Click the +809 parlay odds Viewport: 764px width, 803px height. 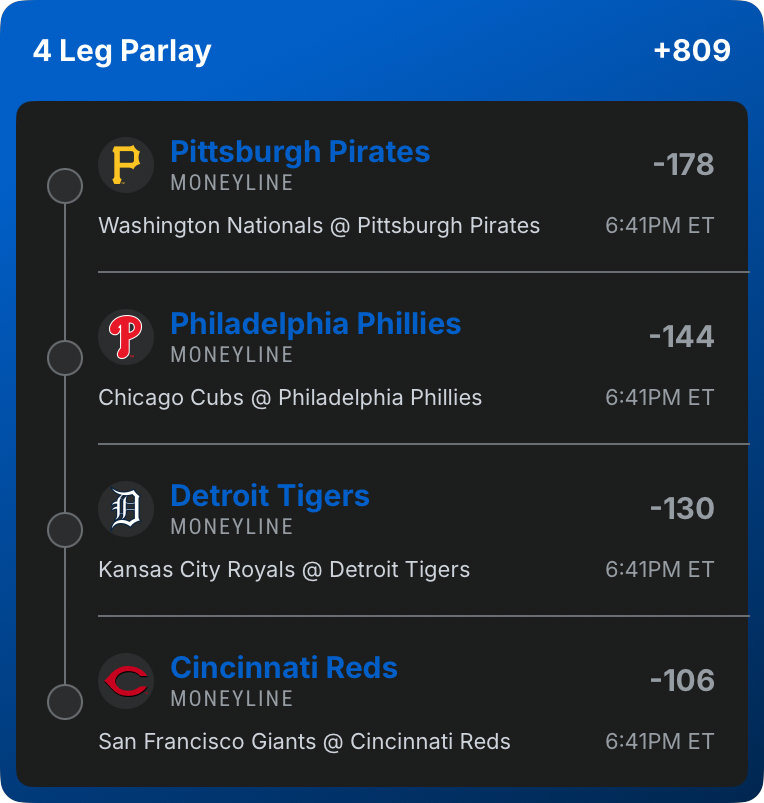[x=692, y=51]
